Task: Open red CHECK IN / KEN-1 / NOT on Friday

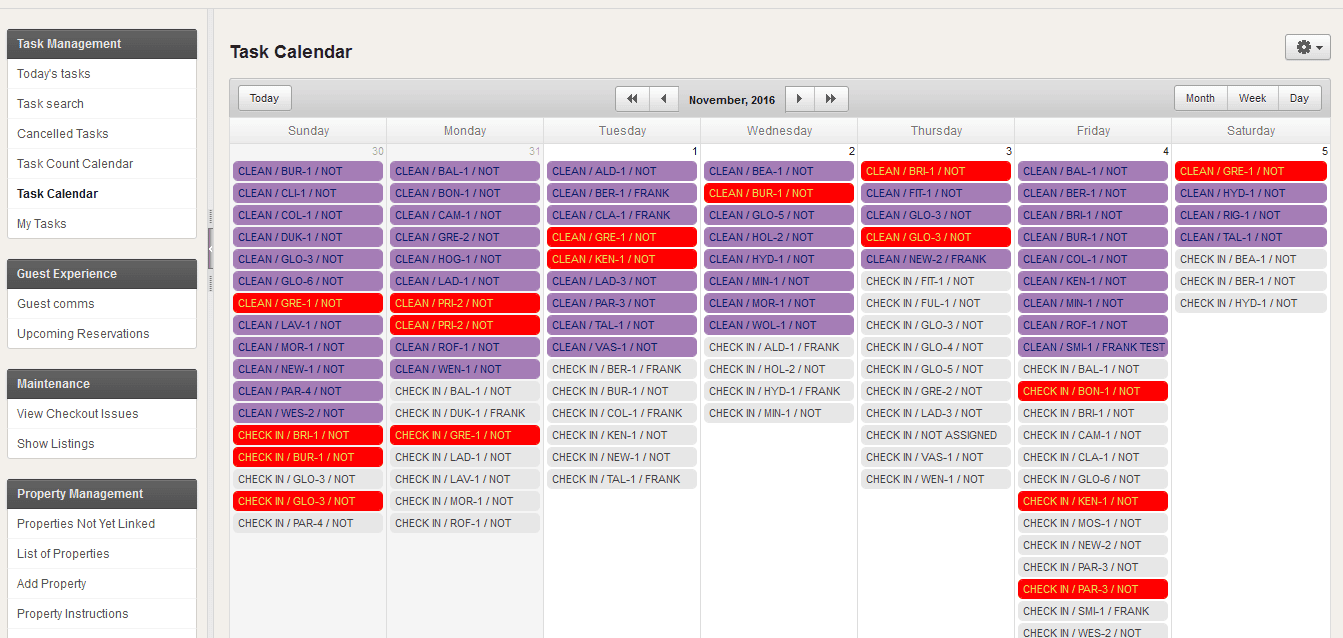Action: point(1093,501)
